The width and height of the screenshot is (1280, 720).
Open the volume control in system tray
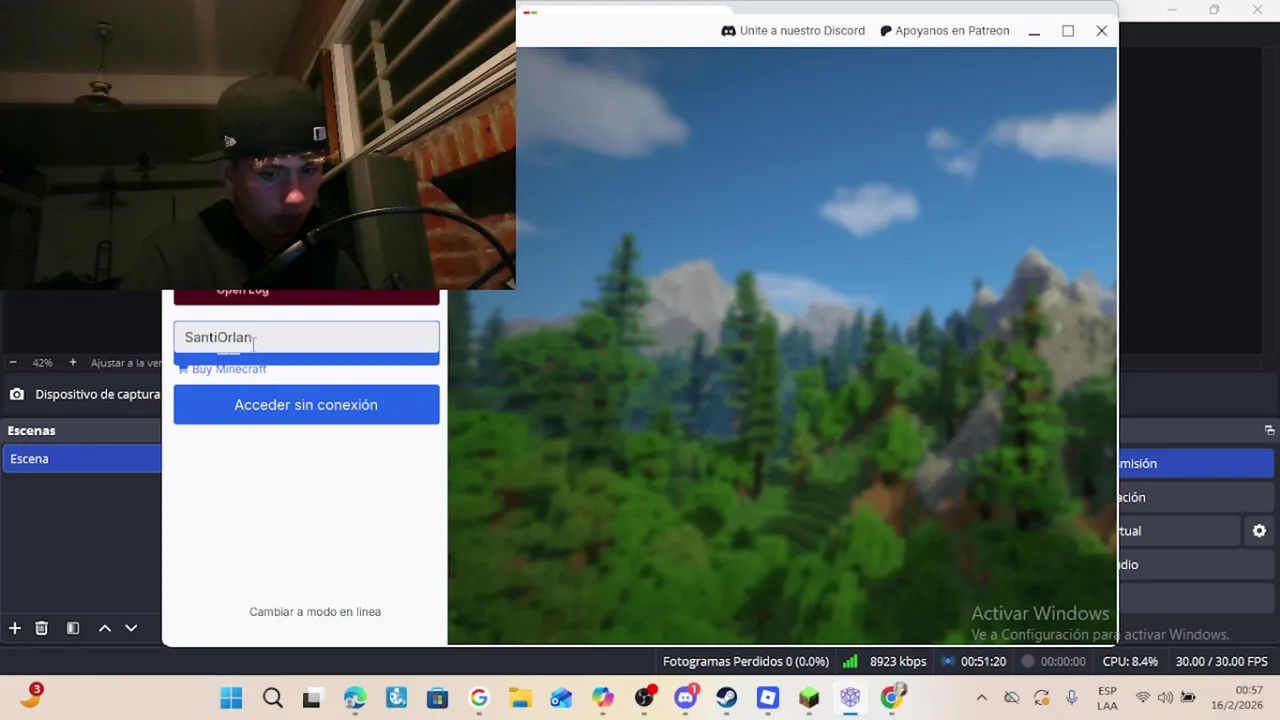[x=1165, y=698]
